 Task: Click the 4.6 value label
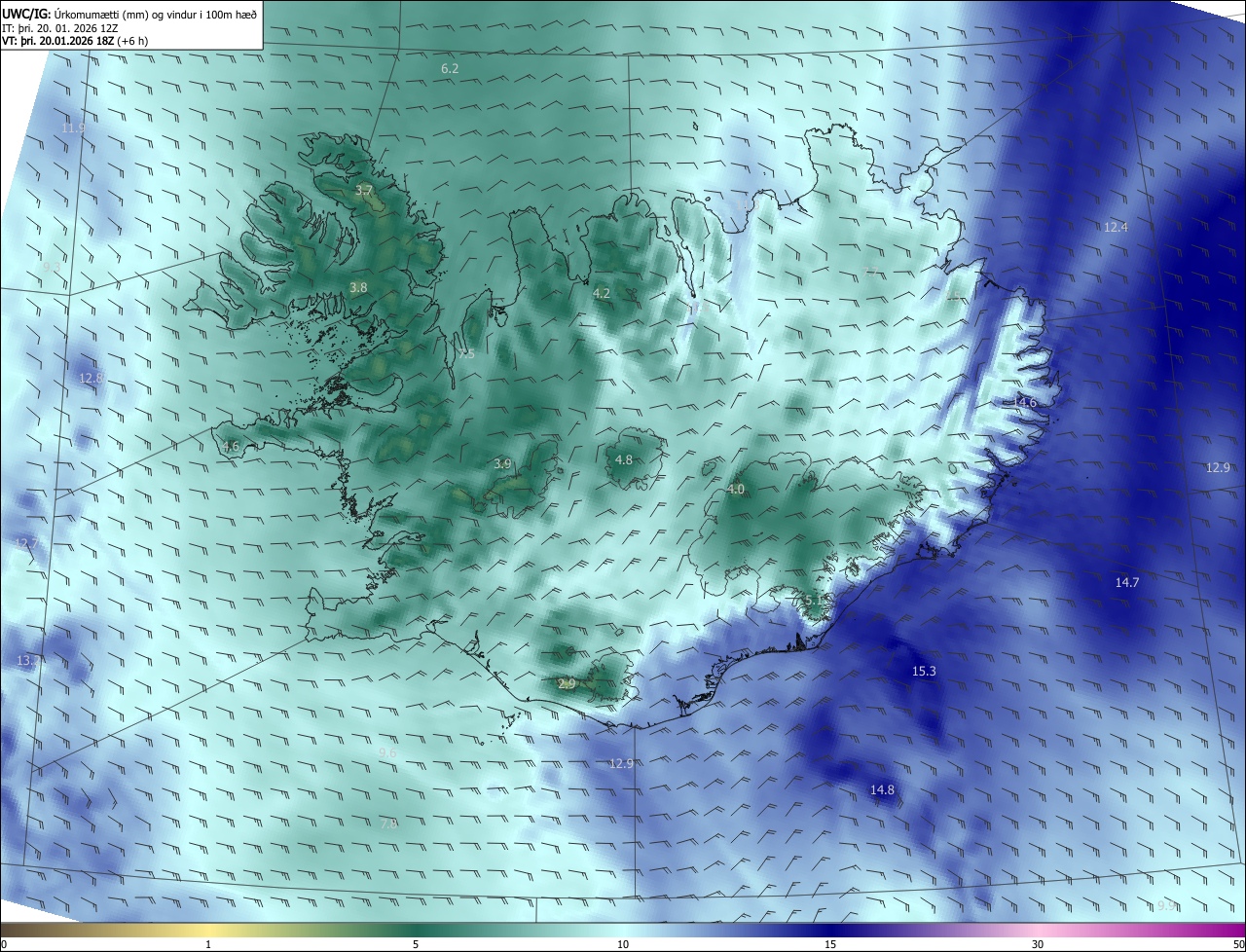[x=231, y=447]
